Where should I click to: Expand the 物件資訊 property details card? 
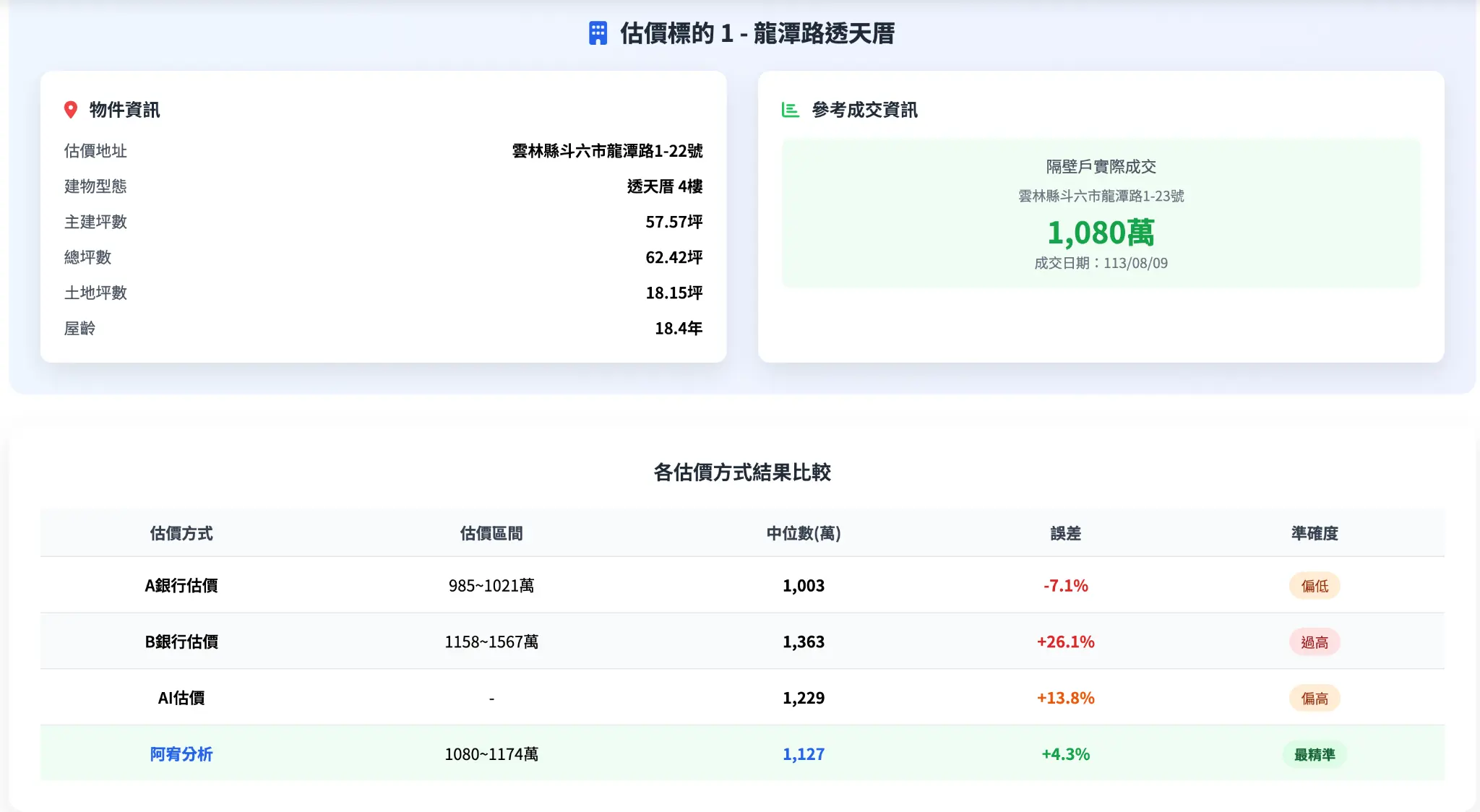point(384,215)
